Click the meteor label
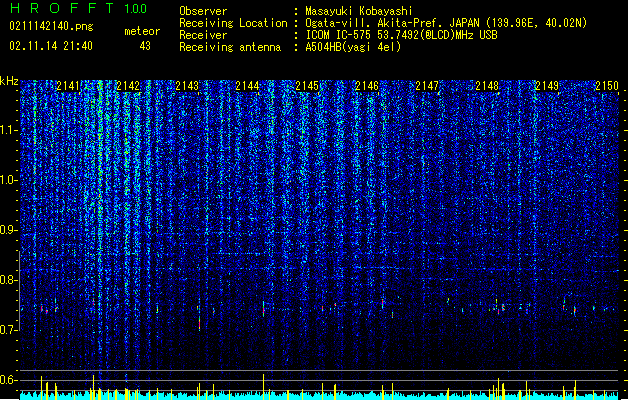This screenshot has height=400, width=629. point(142,31)
